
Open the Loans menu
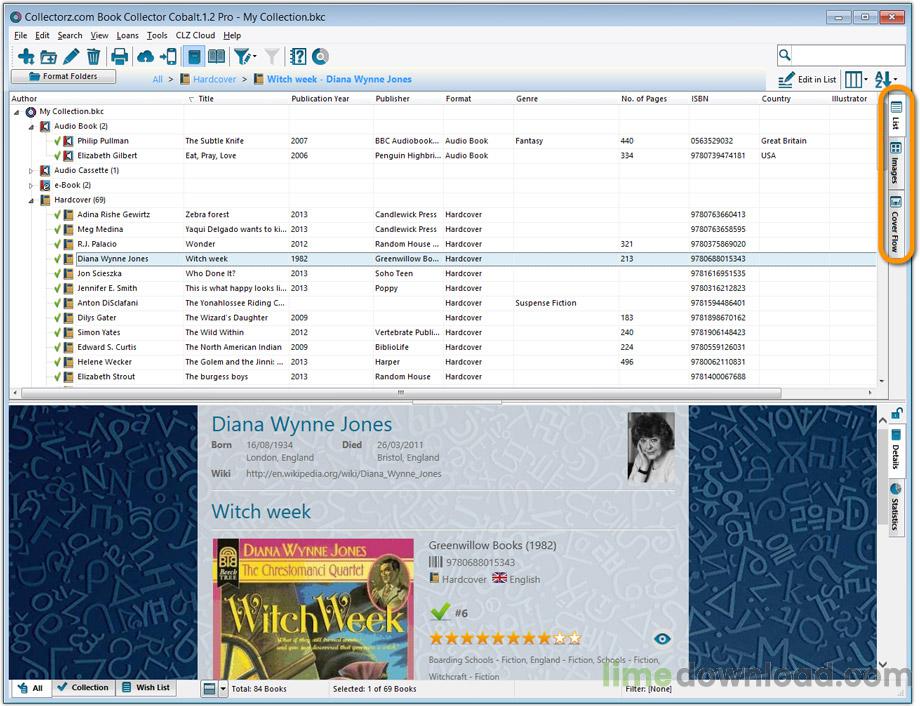click(127, 35)
